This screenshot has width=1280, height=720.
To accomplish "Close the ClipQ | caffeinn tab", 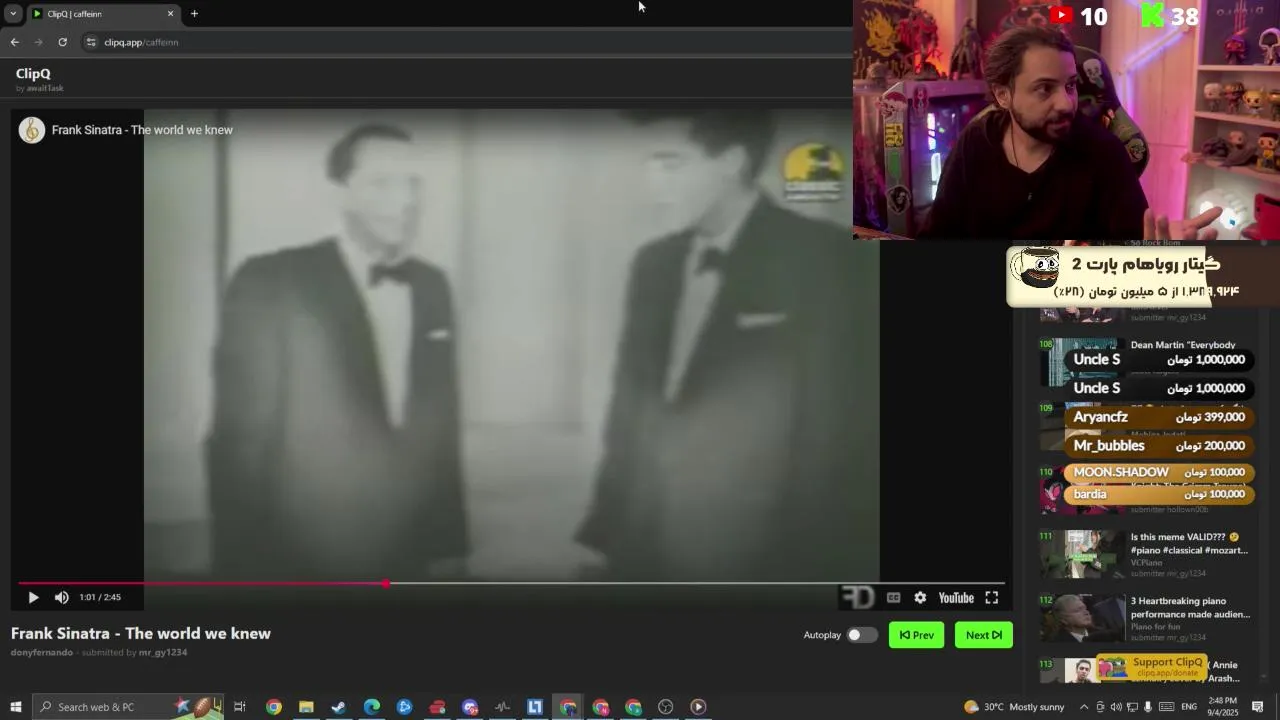I will tap(170, 14).
